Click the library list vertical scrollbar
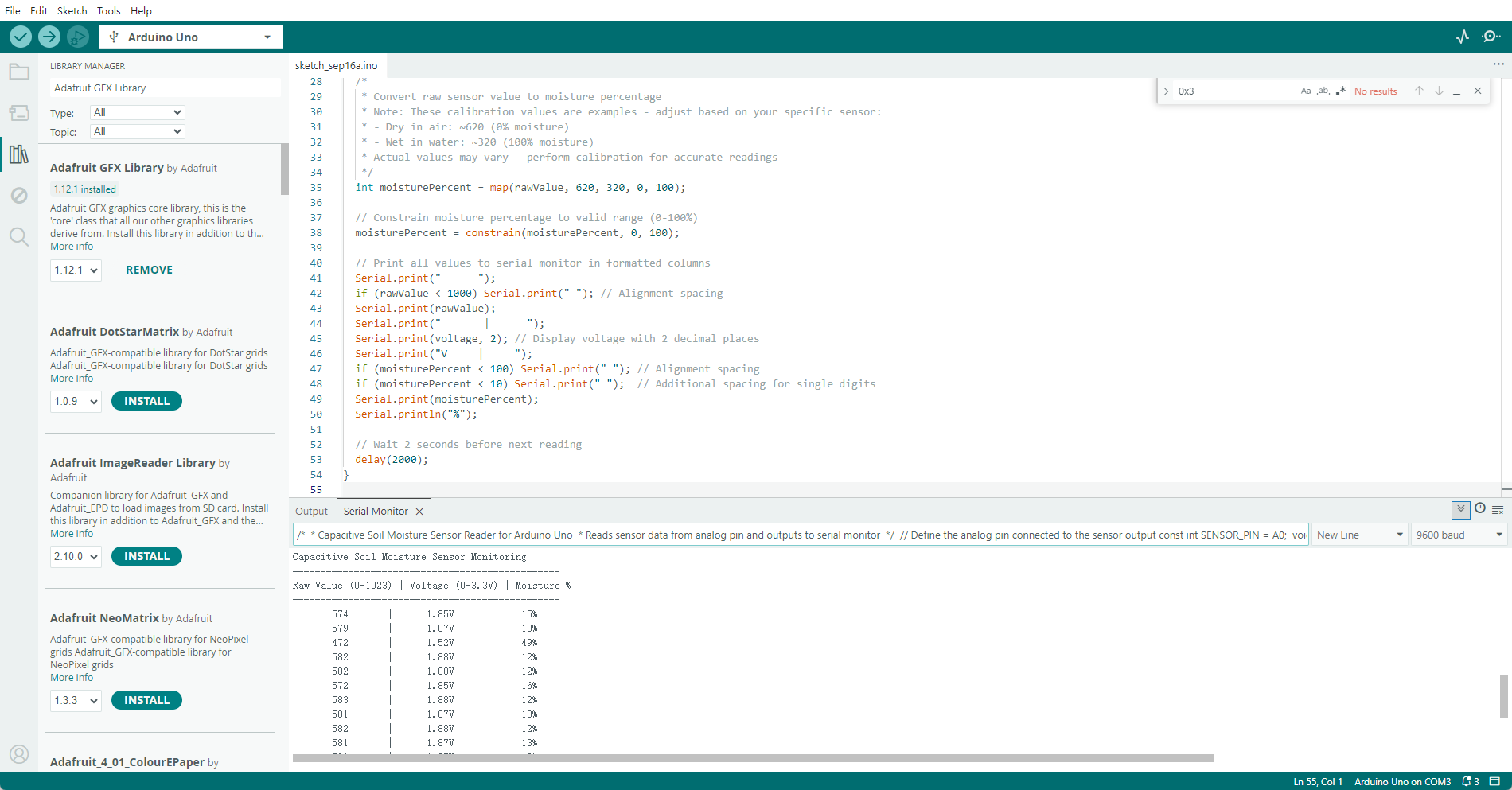 284,169
